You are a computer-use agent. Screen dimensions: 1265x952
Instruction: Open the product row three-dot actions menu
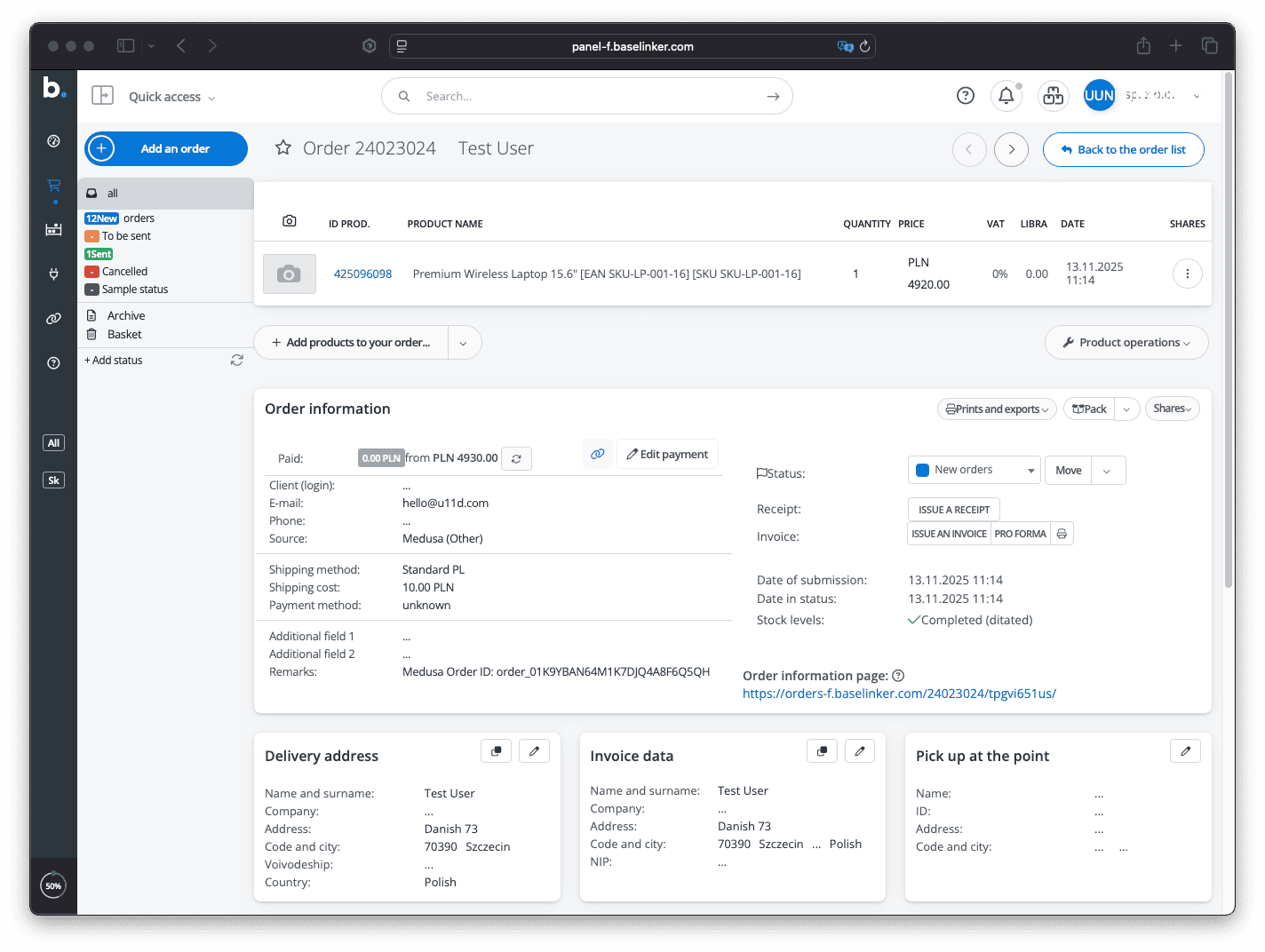coord(1187,274)
